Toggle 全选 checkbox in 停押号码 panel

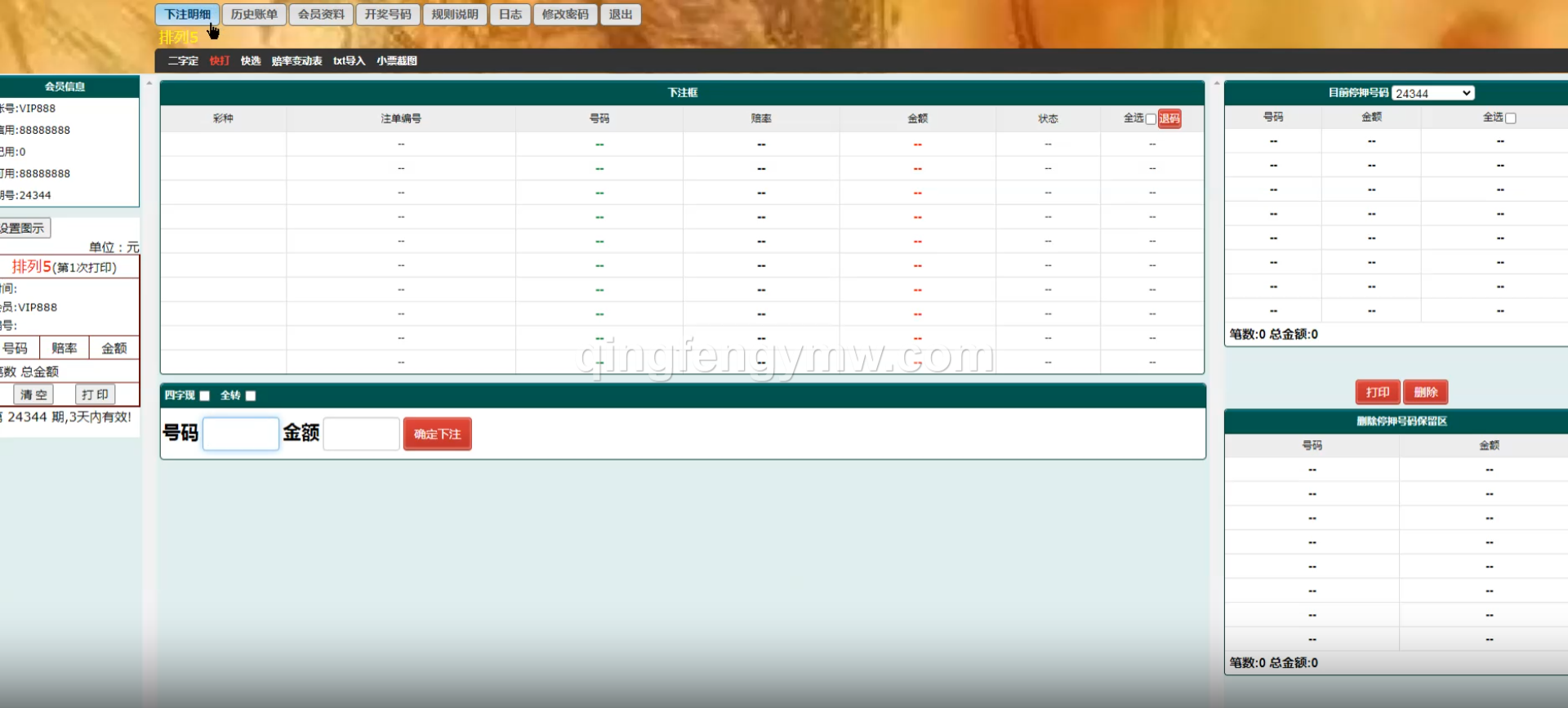click(1511, 118)
